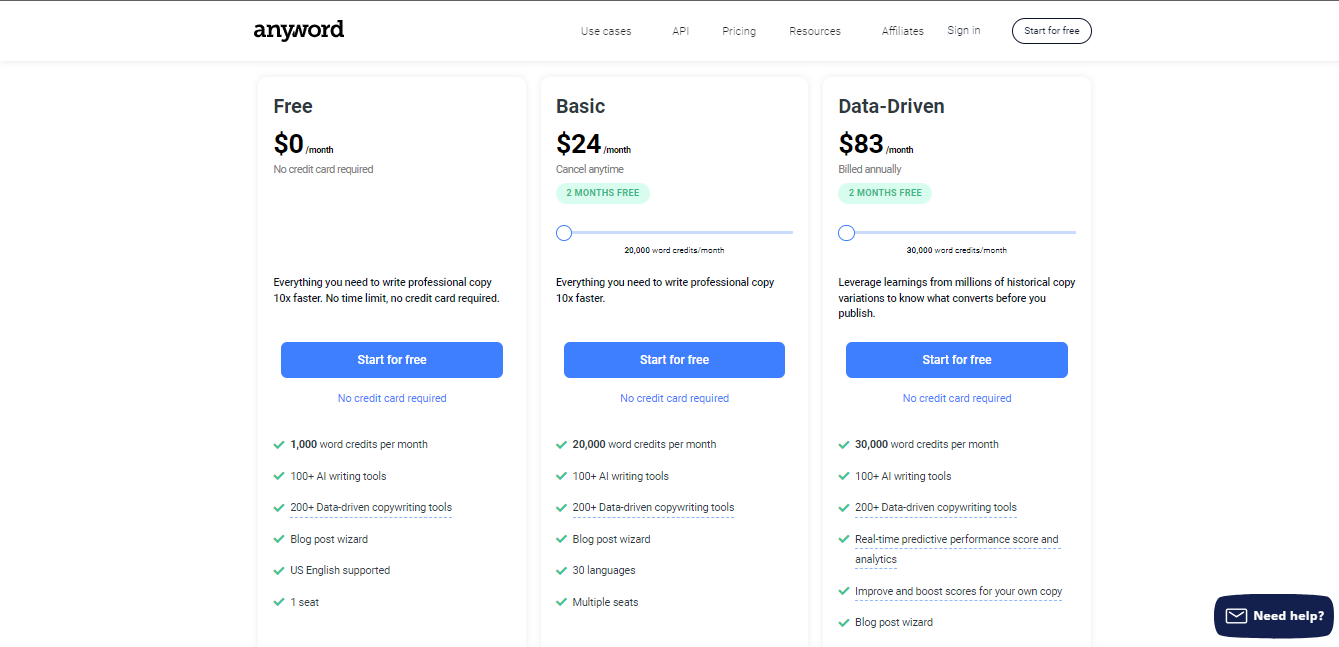Click checkmark next to 30 languages
The height and width of the screenshot is (647, 1339).
pos(561,571)
